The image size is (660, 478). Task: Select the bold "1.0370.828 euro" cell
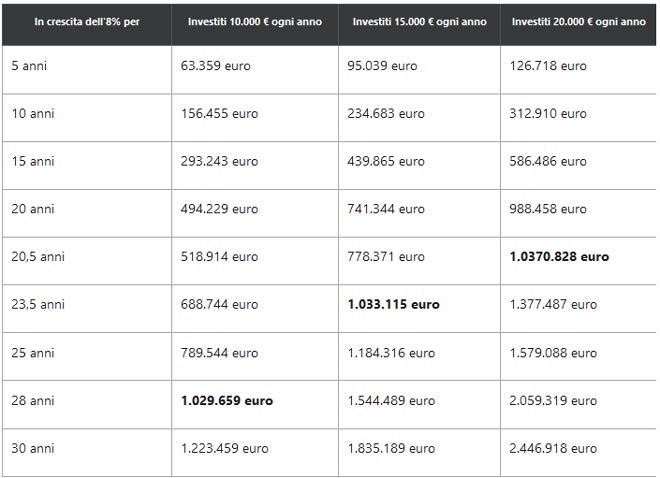(x=559, y=257)
